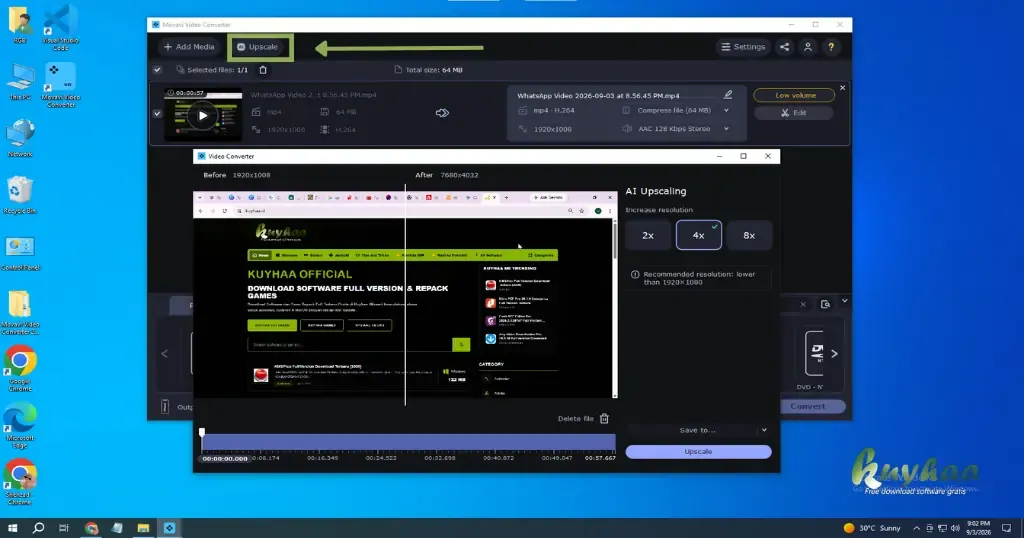Viewport: 1024px width, 538px height.
Task: Click the purple timeline bar
Action: click(409, 443)
